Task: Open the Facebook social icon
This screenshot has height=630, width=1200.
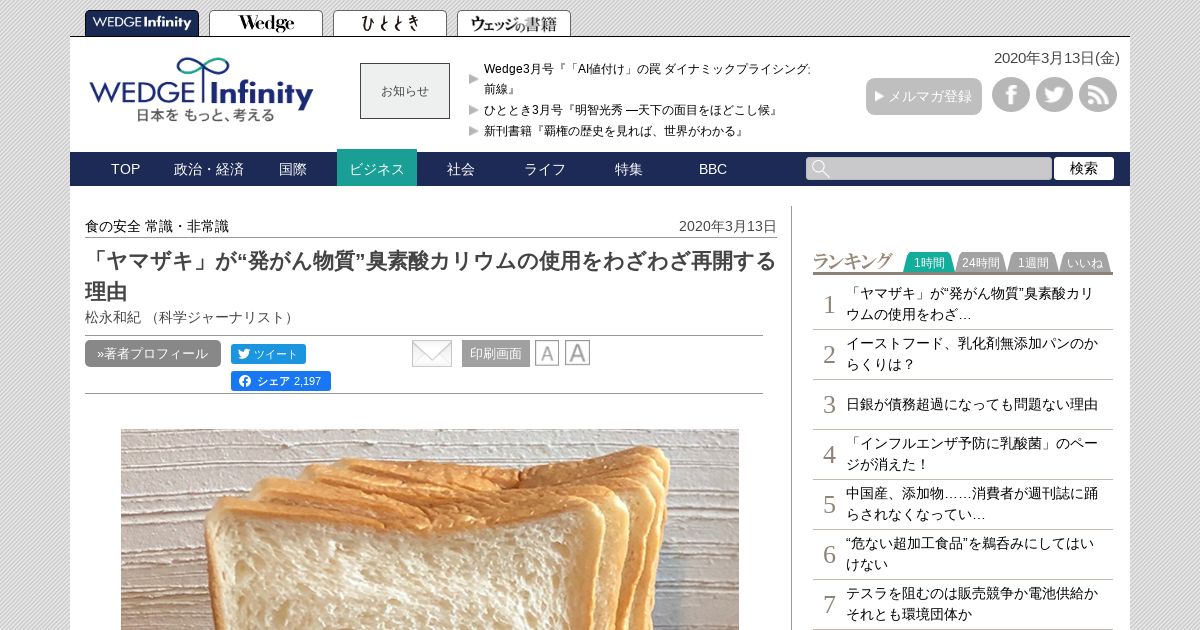Action: click(x=1011, y=95)
